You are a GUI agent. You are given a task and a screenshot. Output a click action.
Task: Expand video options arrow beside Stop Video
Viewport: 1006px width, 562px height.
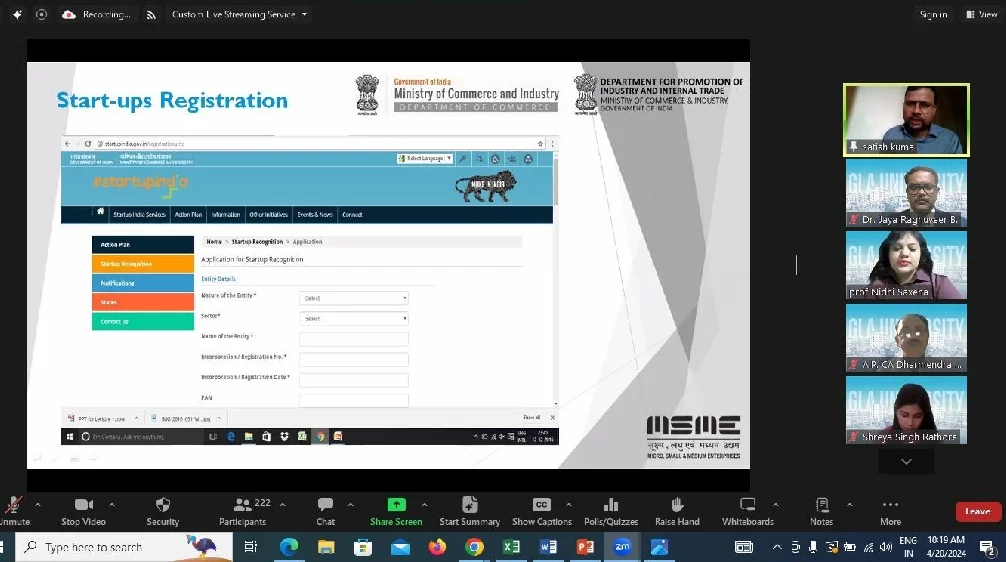point(112,504)
